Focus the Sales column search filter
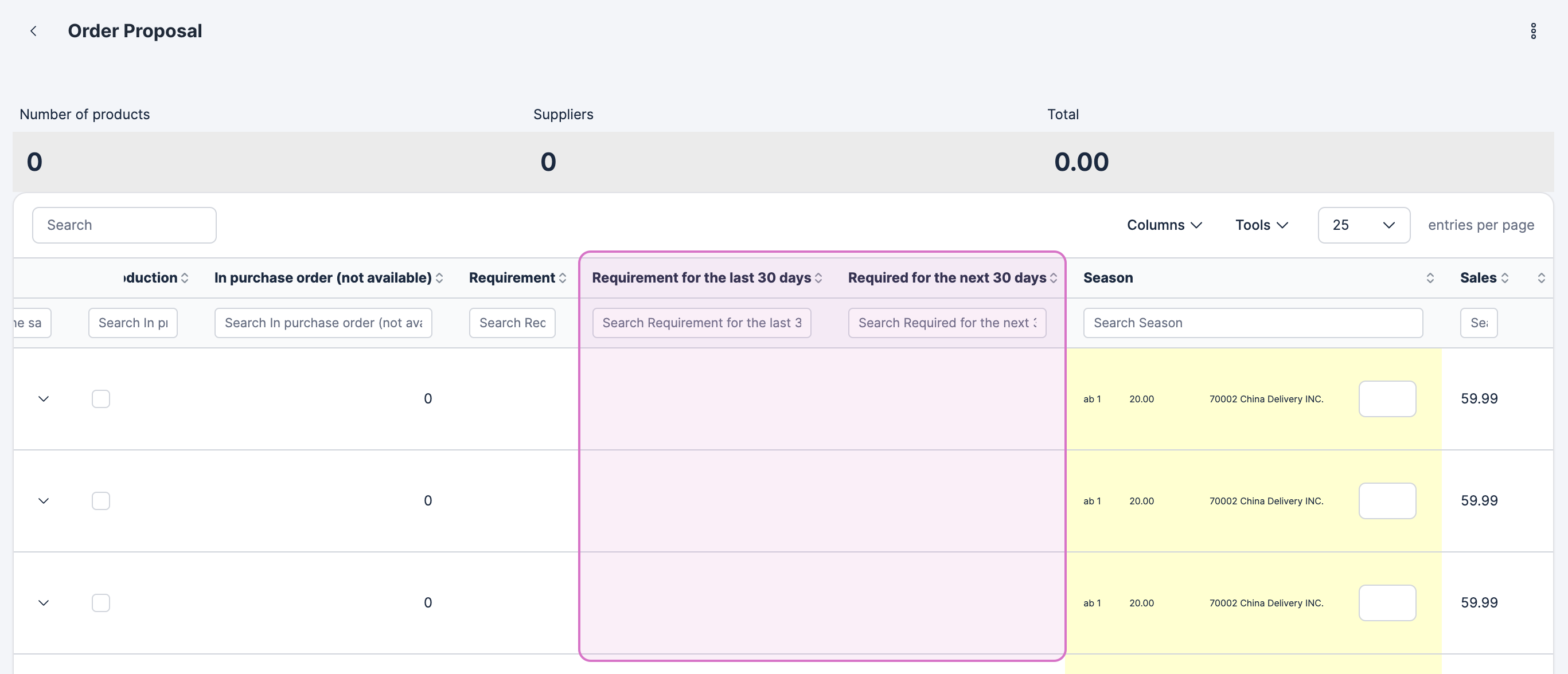 pos(1479,323)
